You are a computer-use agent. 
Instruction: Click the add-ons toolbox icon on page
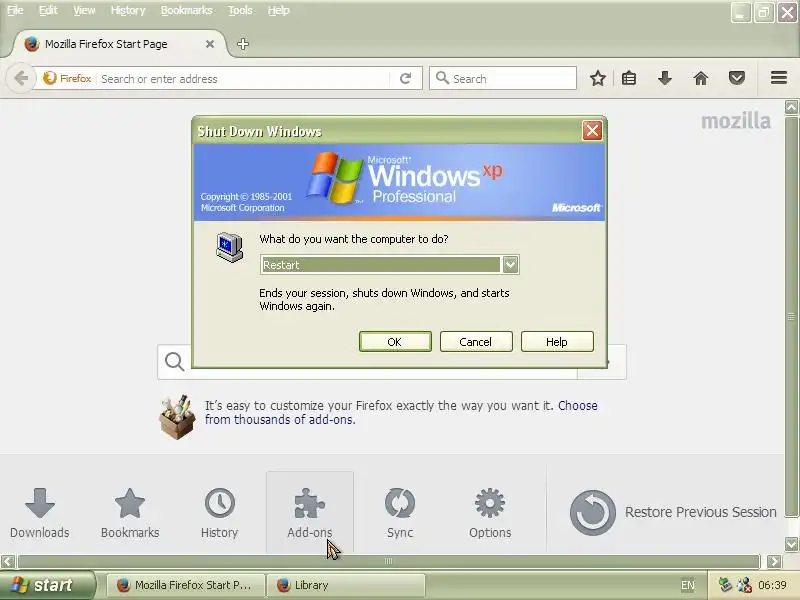[x=177, y=417]
